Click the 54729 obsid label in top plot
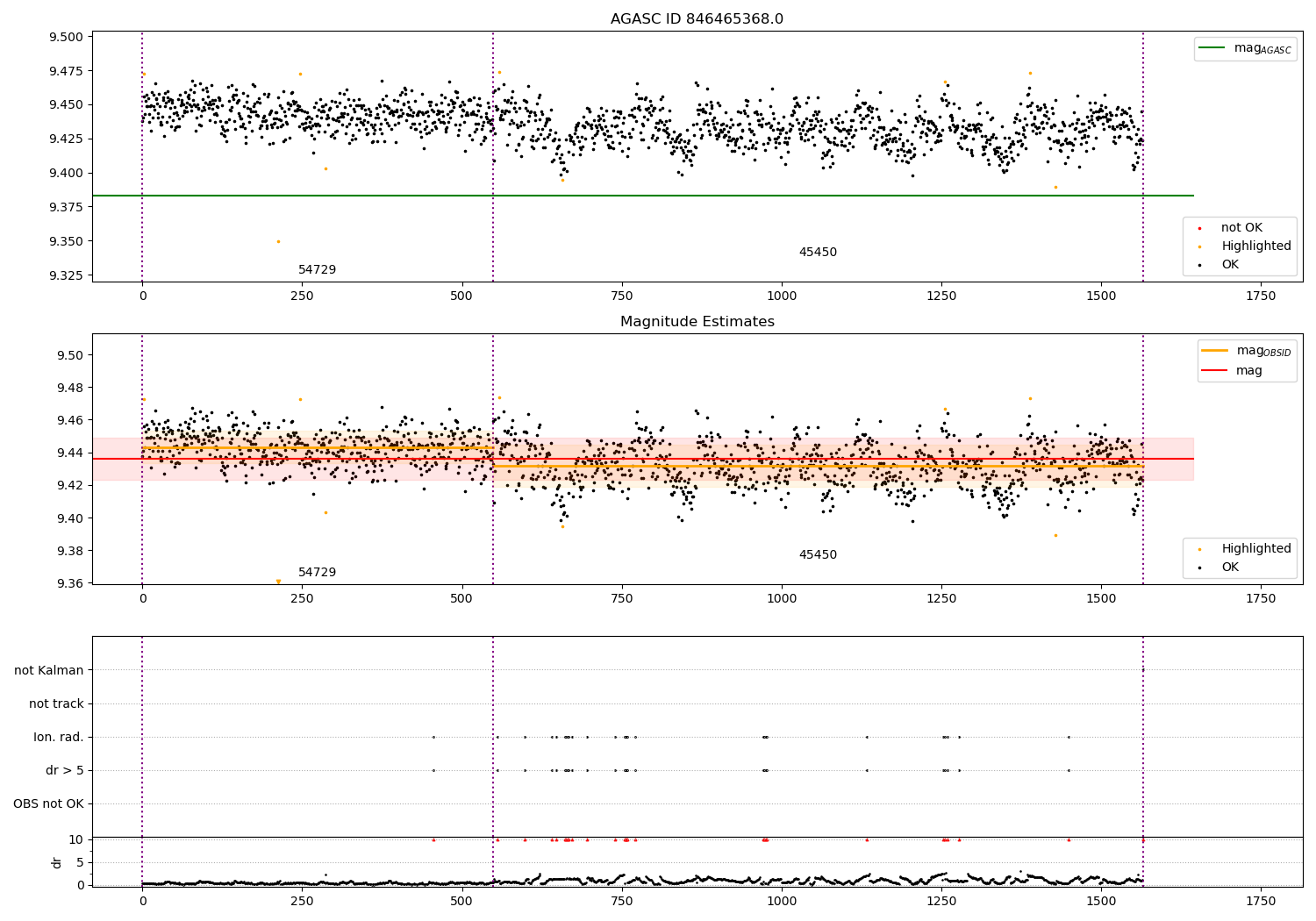Image resolution: width=1316 pixels, height=921 pixels. [317, 270]
